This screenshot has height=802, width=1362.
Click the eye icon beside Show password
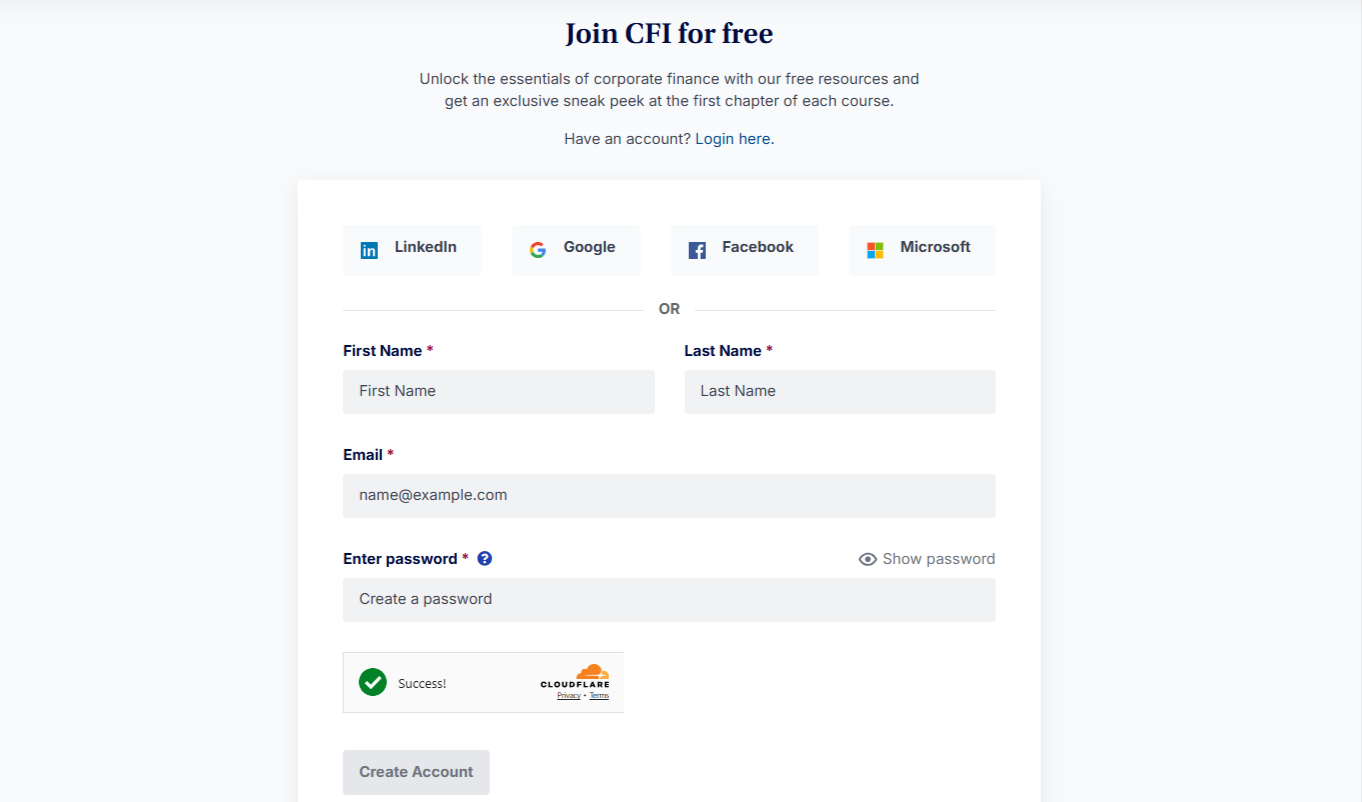(866, 559)
